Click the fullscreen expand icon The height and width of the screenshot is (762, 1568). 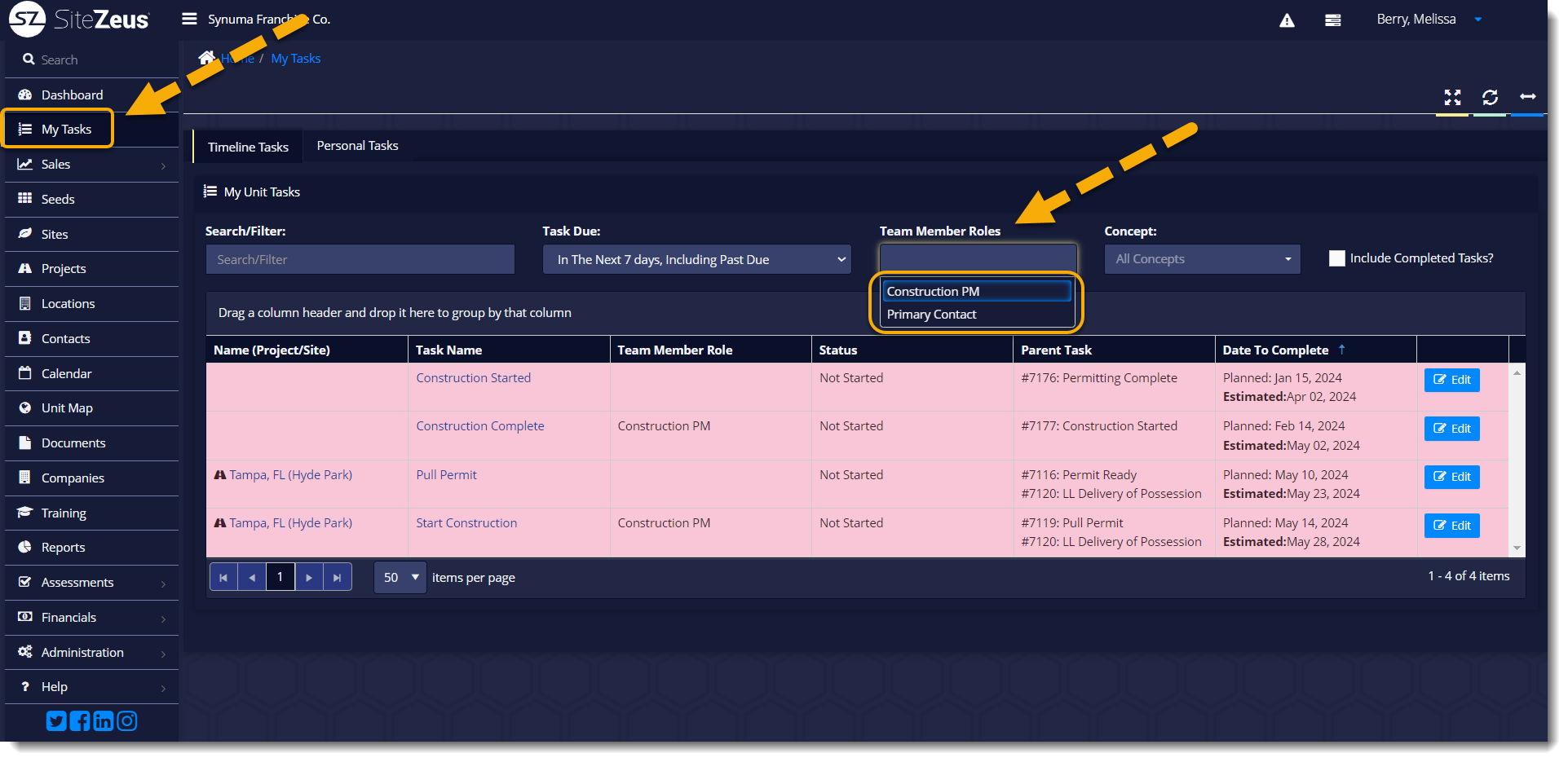1452,98
